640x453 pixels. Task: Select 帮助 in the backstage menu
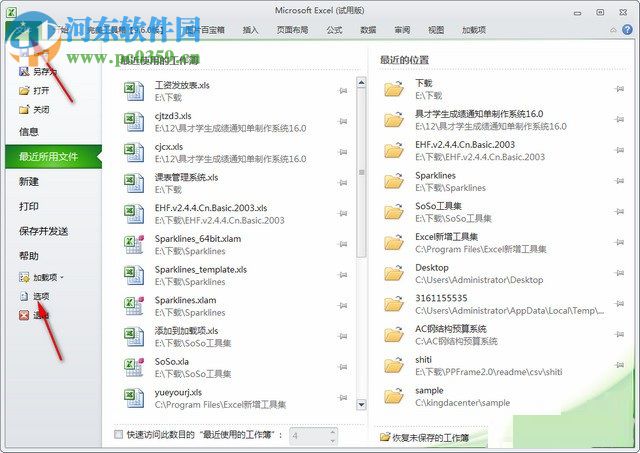click(53, 256)
